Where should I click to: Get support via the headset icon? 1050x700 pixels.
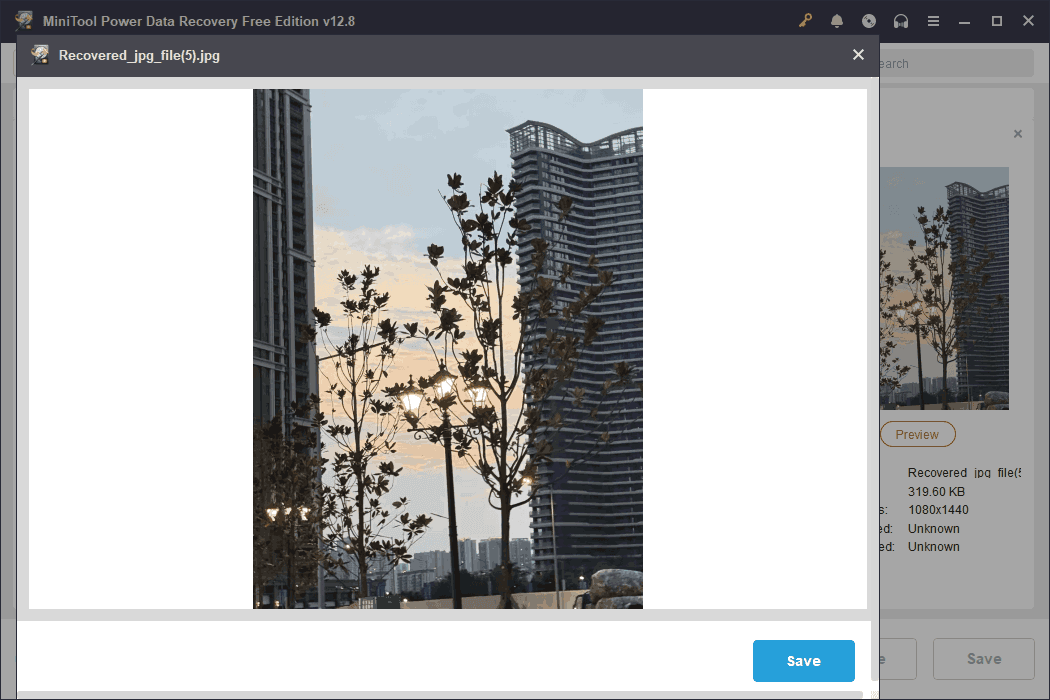(x=901, y=20)
